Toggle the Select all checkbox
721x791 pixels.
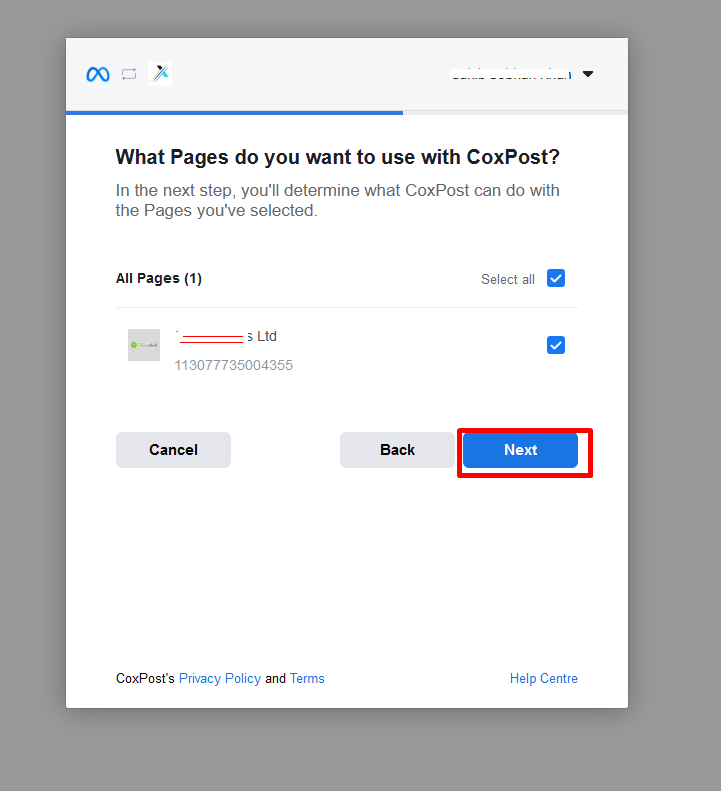[556, 278]
